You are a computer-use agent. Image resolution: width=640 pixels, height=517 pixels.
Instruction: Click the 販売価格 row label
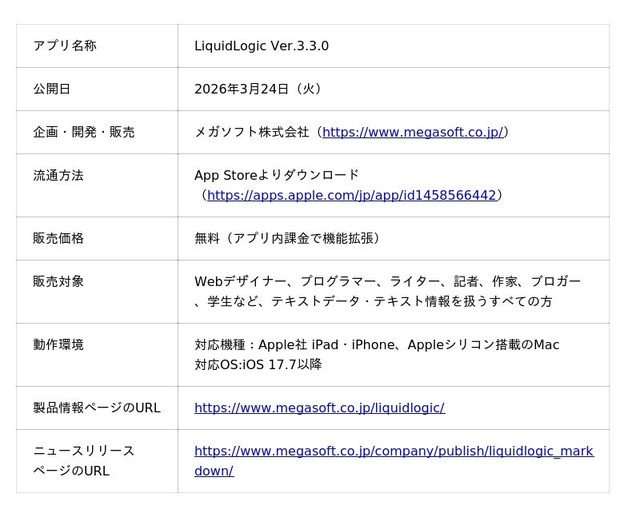58,238
